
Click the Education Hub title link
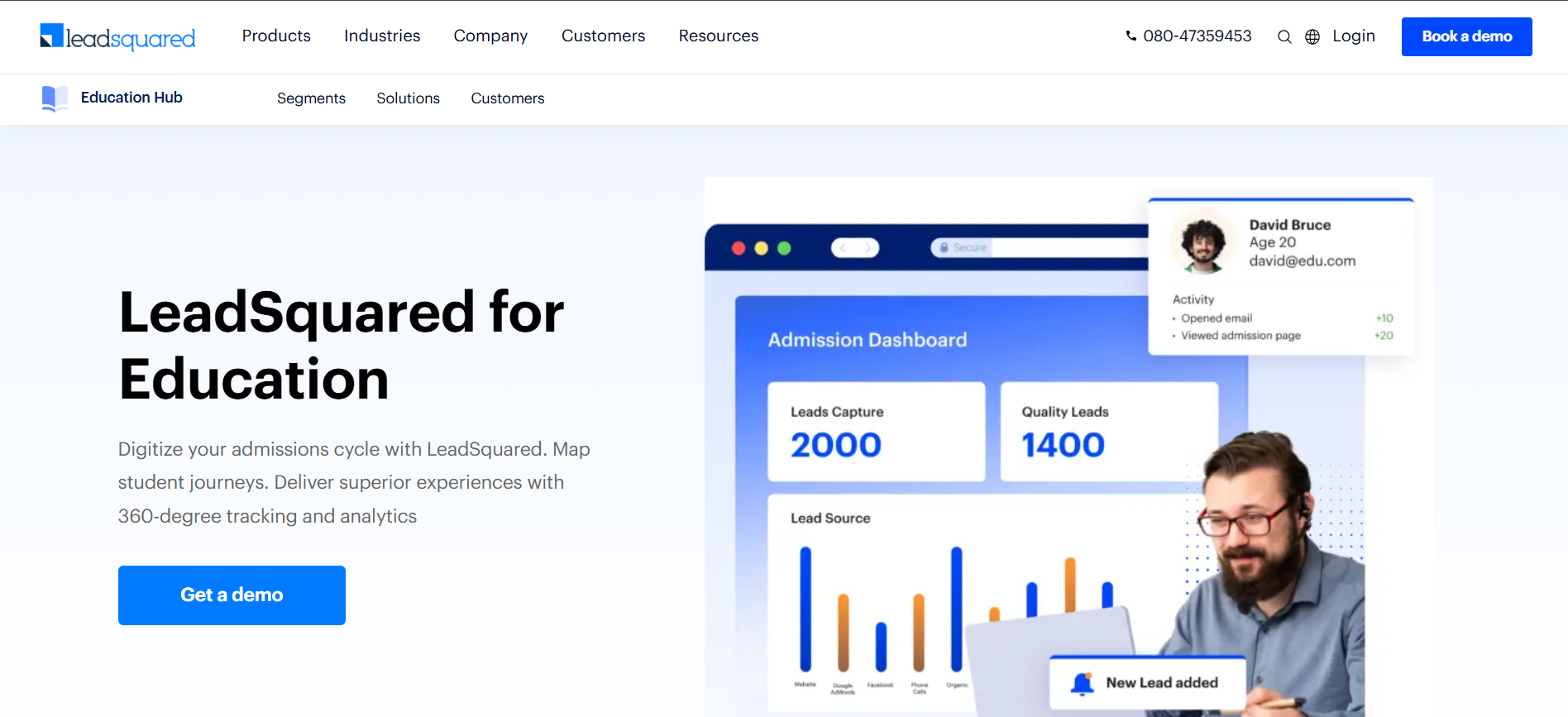[131, 98]
